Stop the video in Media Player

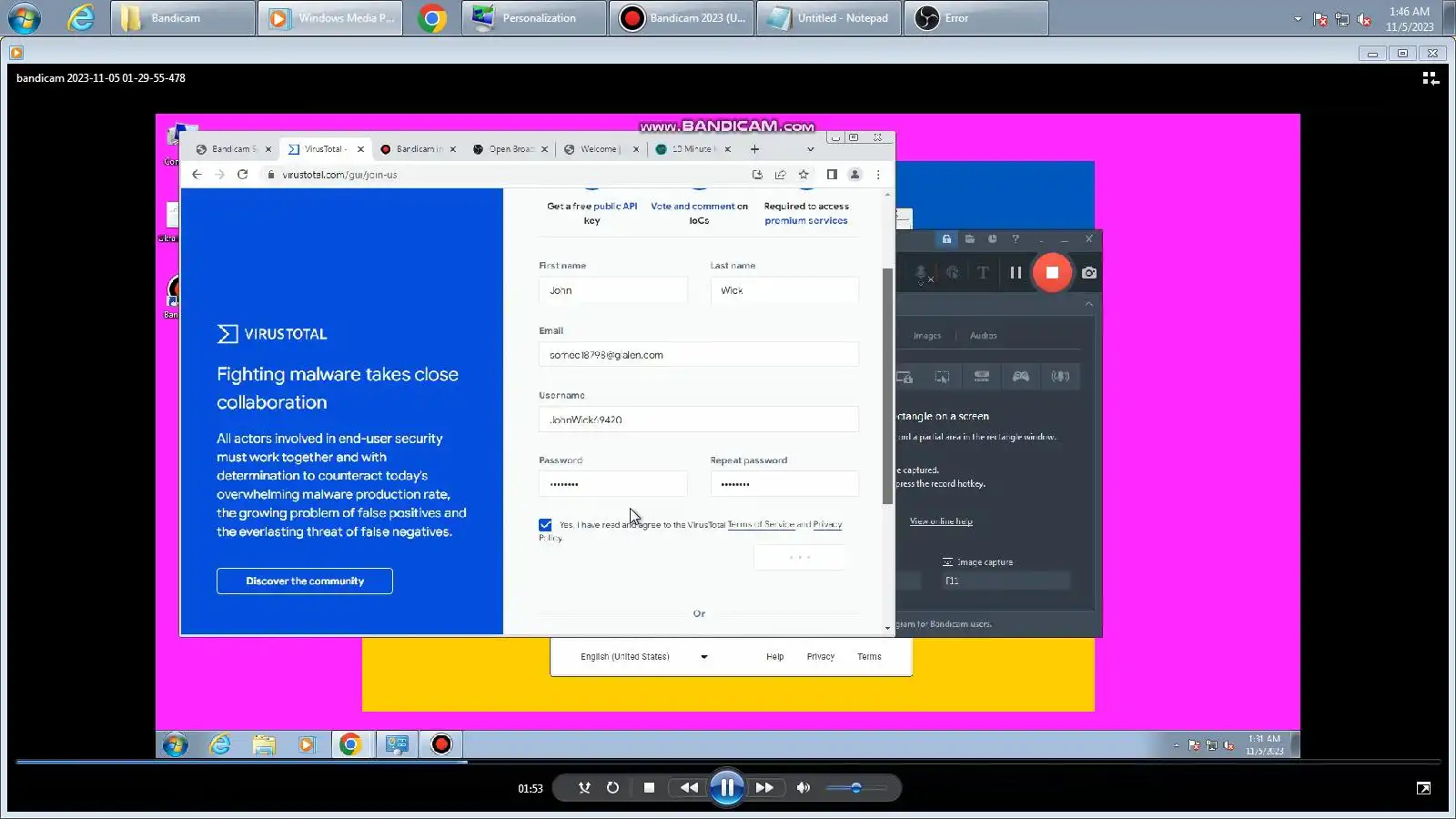pyautogui.click(x=649, y=788)
